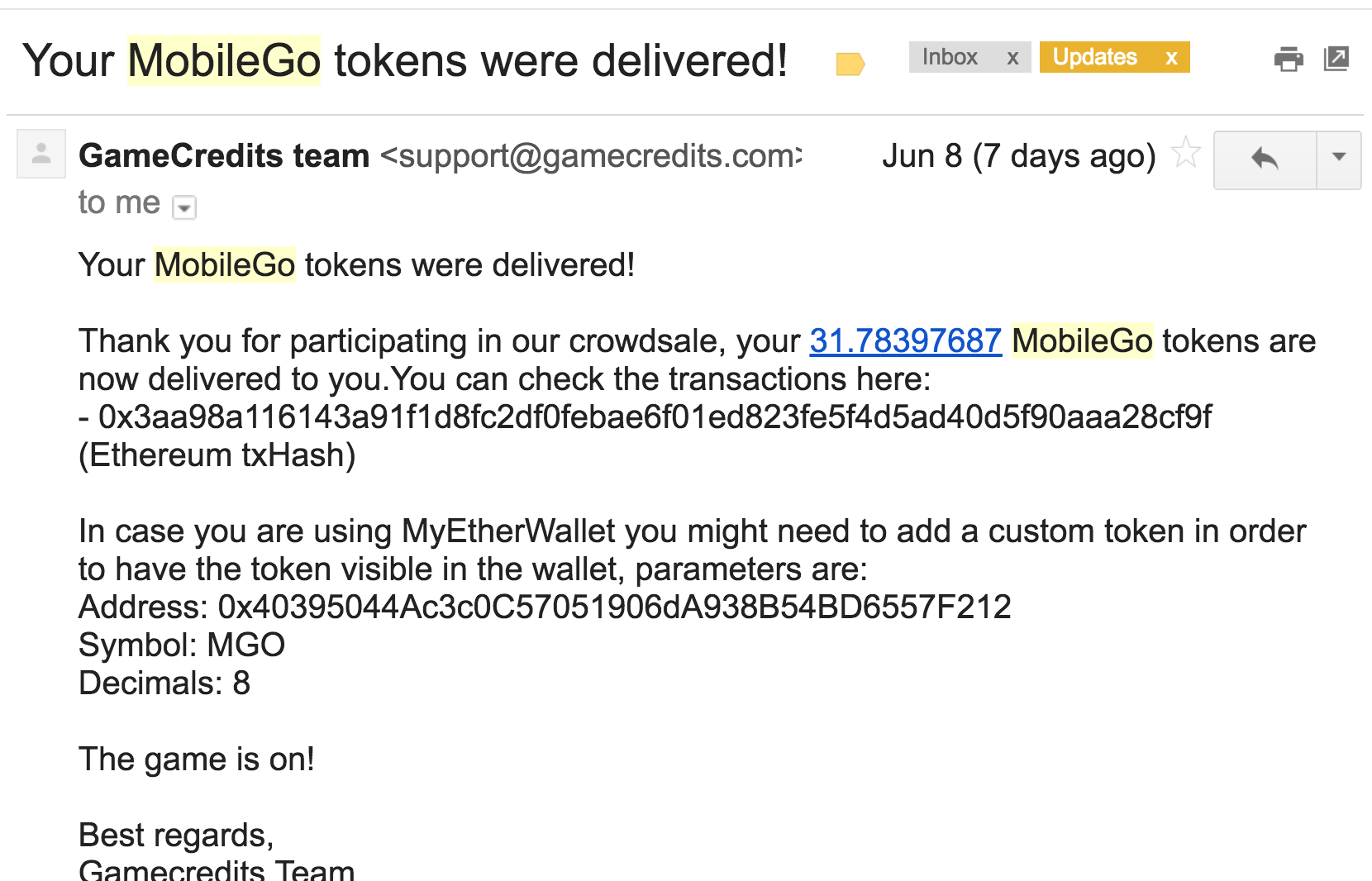The height and width of the screenshot is (881, 1372).
Task: Click the Ethereum transaction hash text
Action: click(655, 417)
